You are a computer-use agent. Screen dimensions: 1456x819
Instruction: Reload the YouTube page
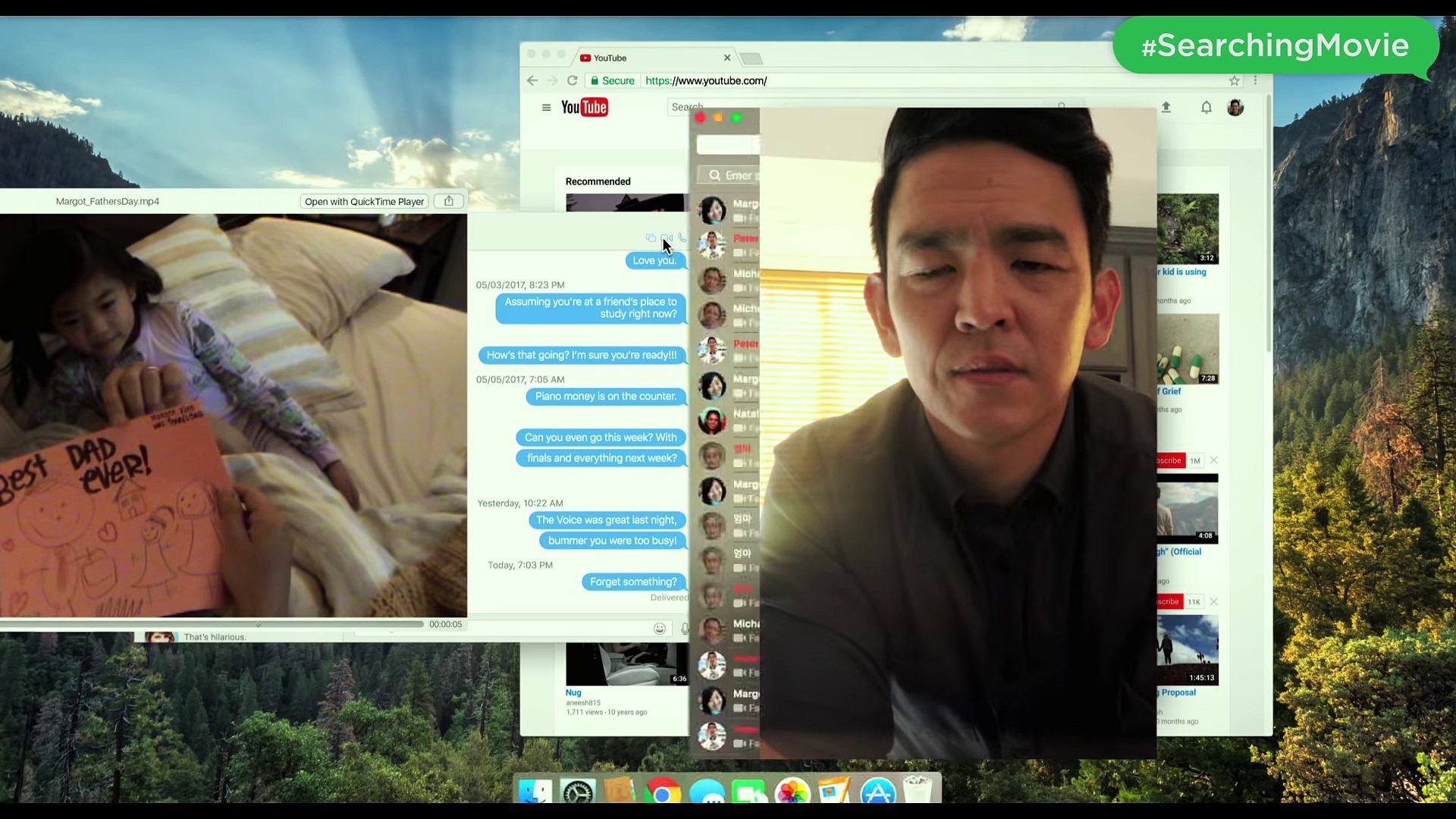[x=573, y=80]
